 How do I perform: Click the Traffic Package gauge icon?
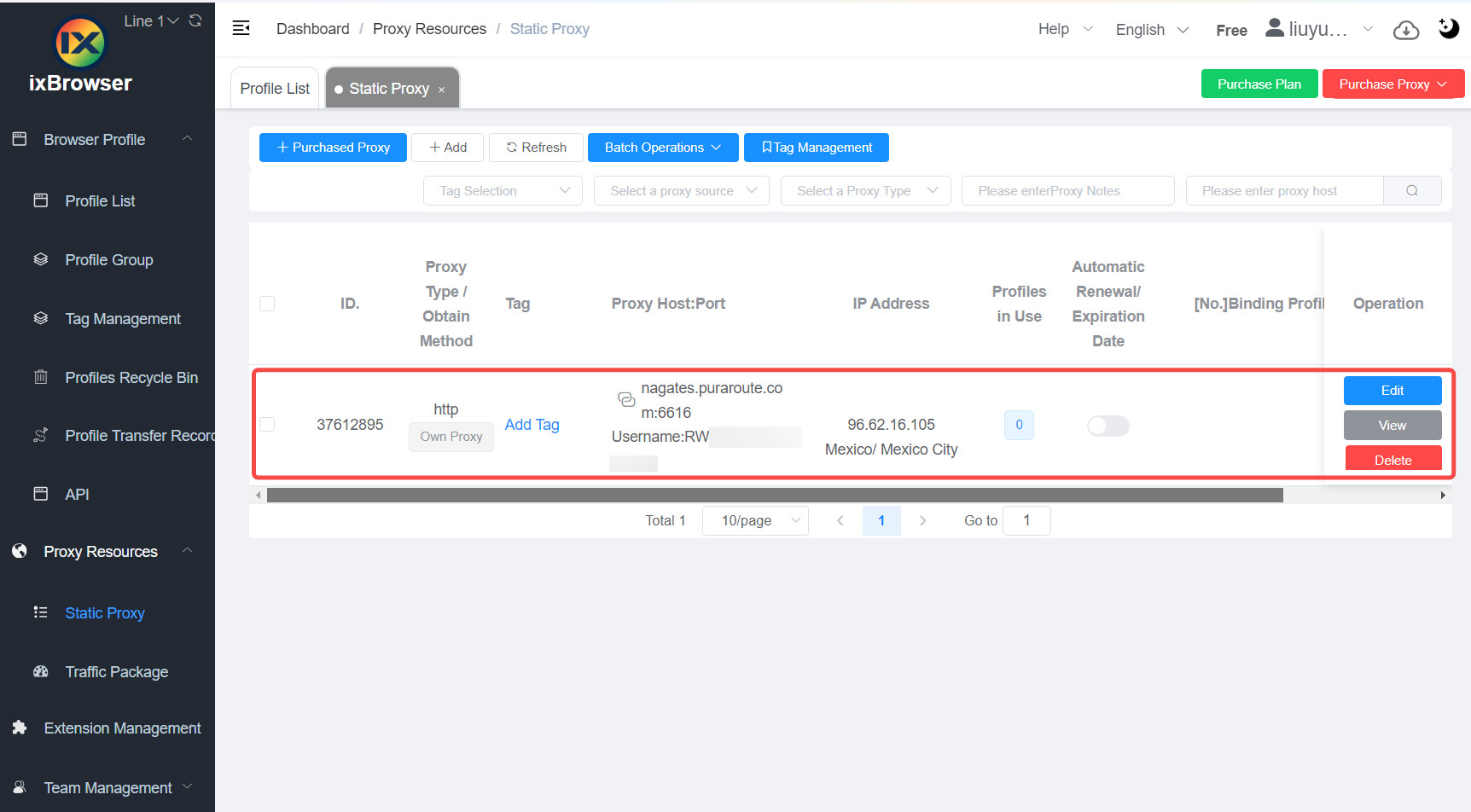point(41,671)
